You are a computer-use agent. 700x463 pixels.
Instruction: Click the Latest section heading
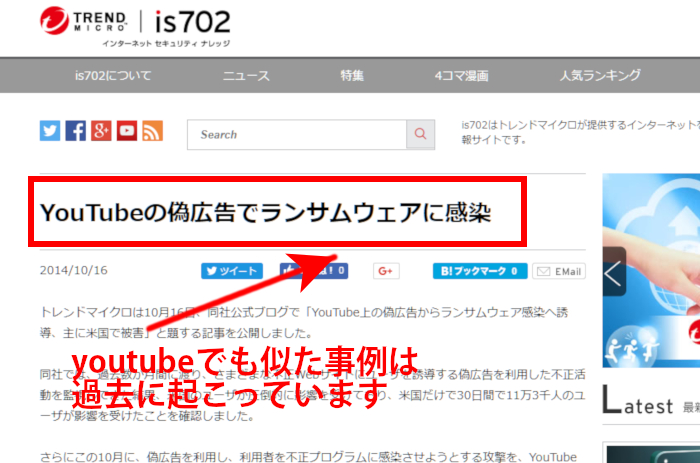point(638,400)
